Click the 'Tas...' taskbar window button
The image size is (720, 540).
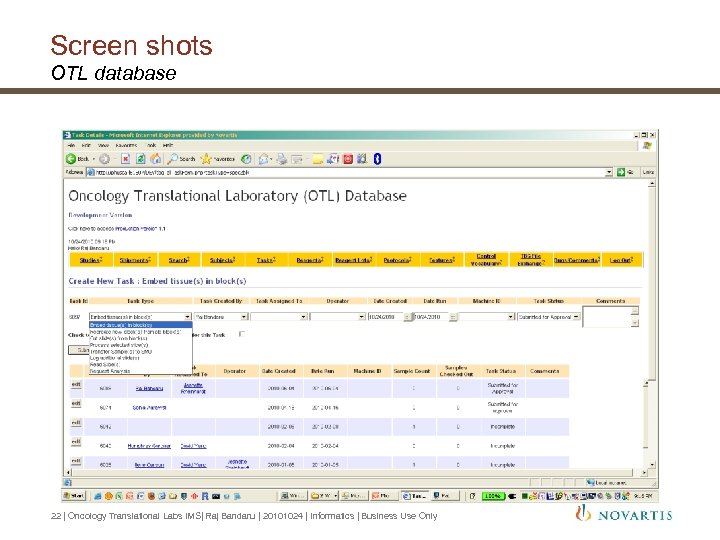click(x=415, y=496)
